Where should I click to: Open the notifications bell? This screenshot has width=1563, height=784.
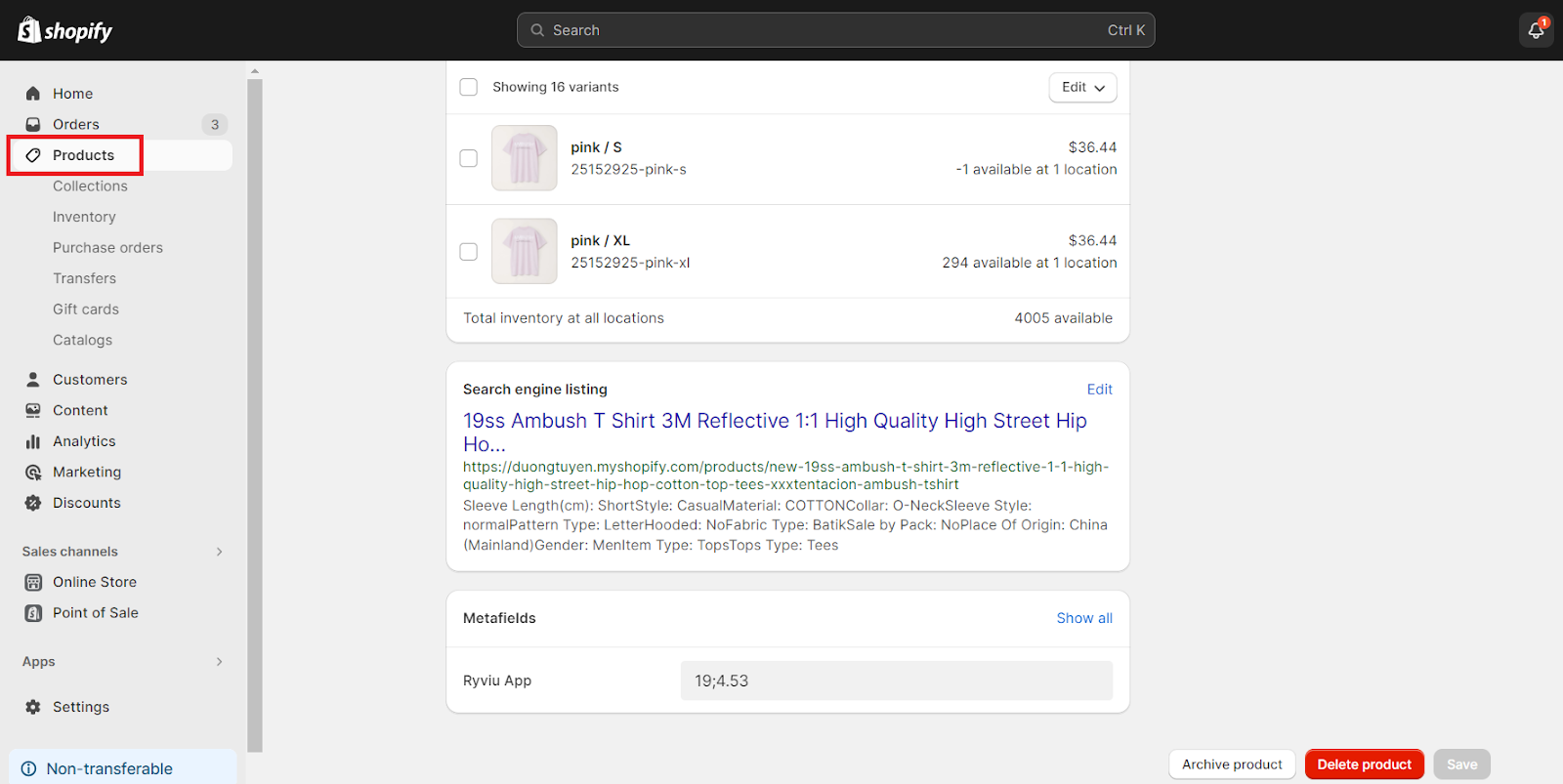[1536, 30]
